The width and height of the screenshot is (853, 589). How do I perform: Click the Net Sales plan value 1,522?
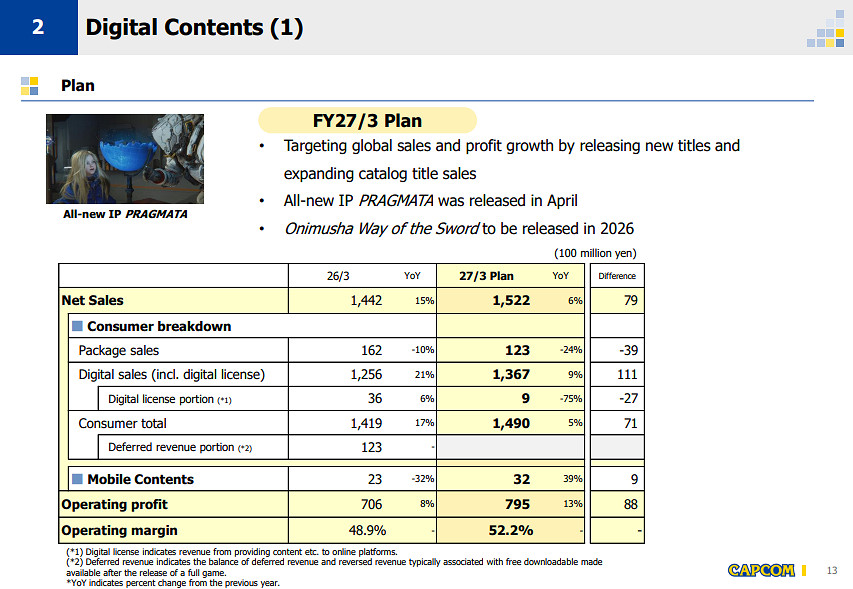pos(511,300)
